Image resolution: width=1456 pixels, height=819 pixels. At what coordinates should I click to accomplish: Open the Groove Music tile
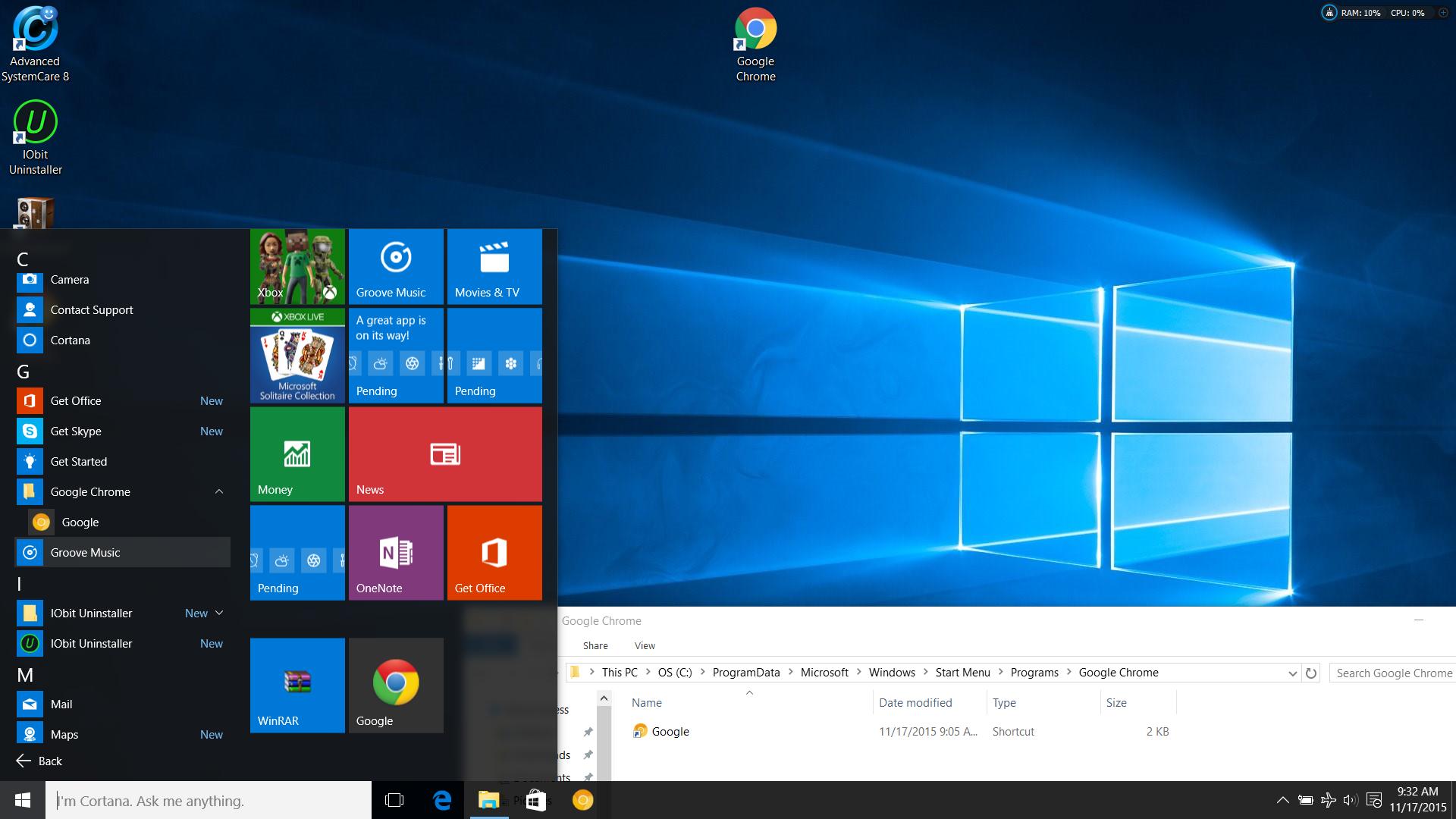(x=395, y=265)
